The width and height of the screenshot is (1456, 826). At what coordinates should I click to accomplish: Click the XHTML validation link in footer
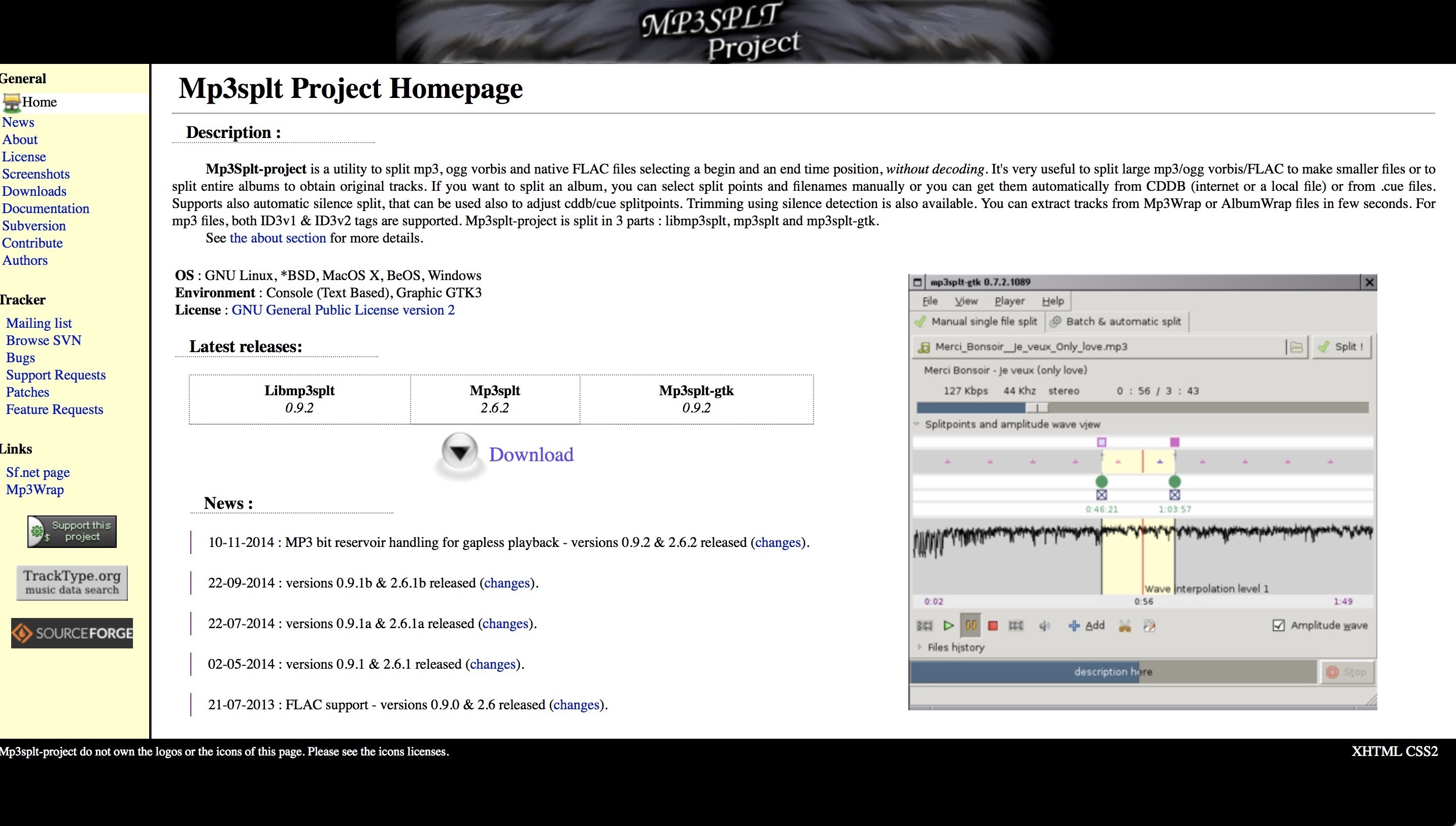1376,752
